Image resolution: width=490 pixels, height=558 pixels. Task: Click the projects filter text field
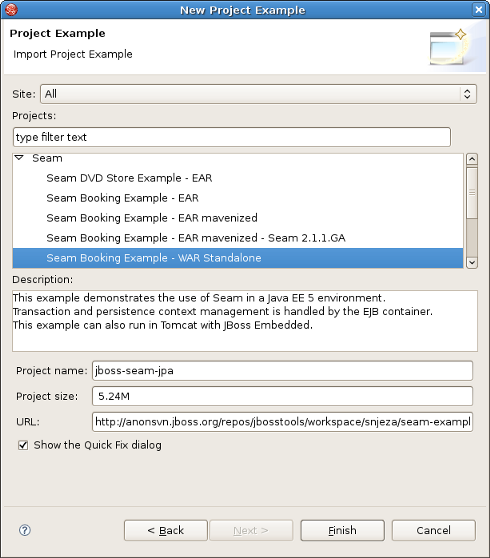[x=232, y=137]
